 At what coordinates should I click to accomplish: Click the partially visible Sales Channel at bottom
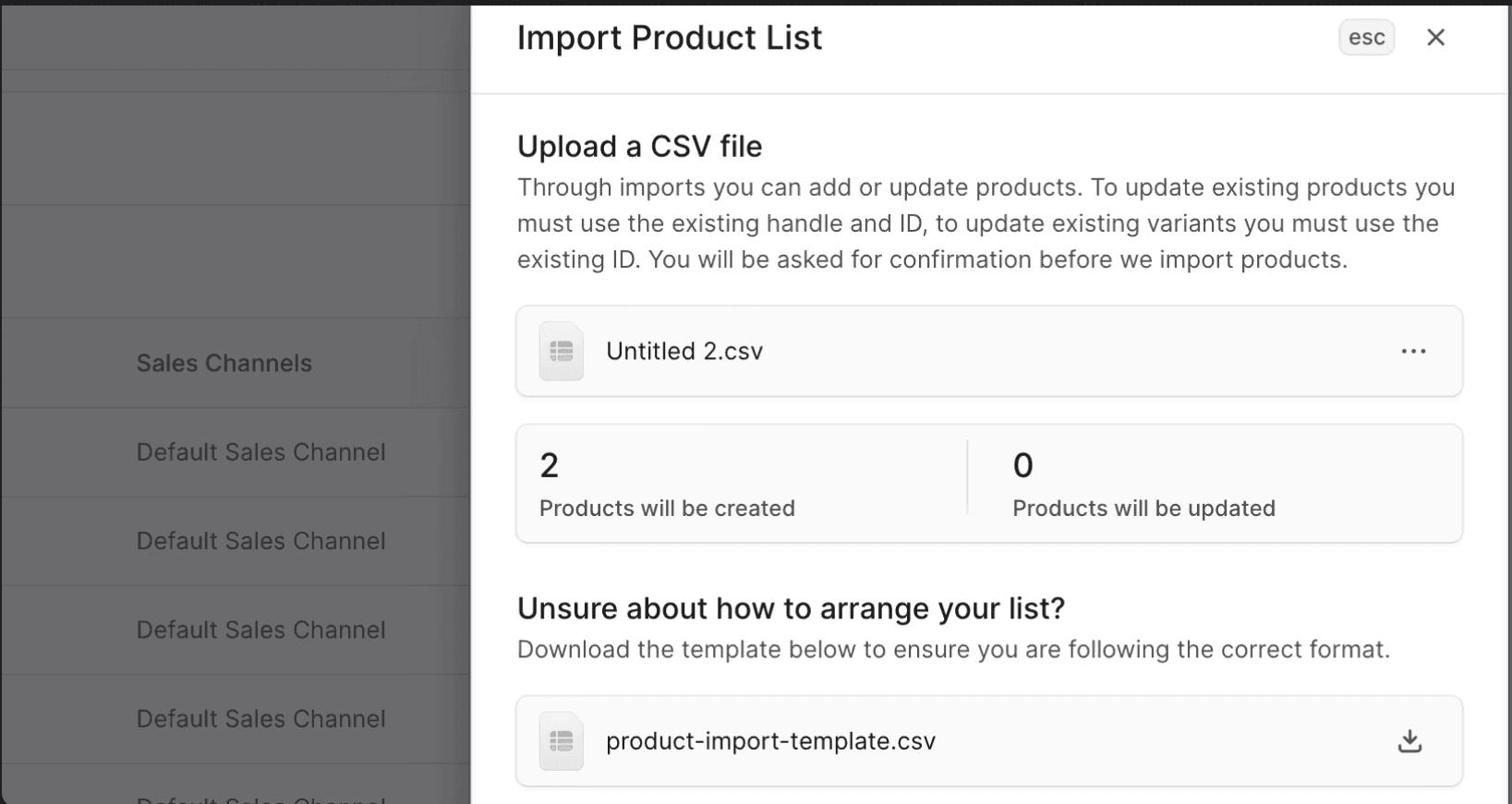pos(261,796)
